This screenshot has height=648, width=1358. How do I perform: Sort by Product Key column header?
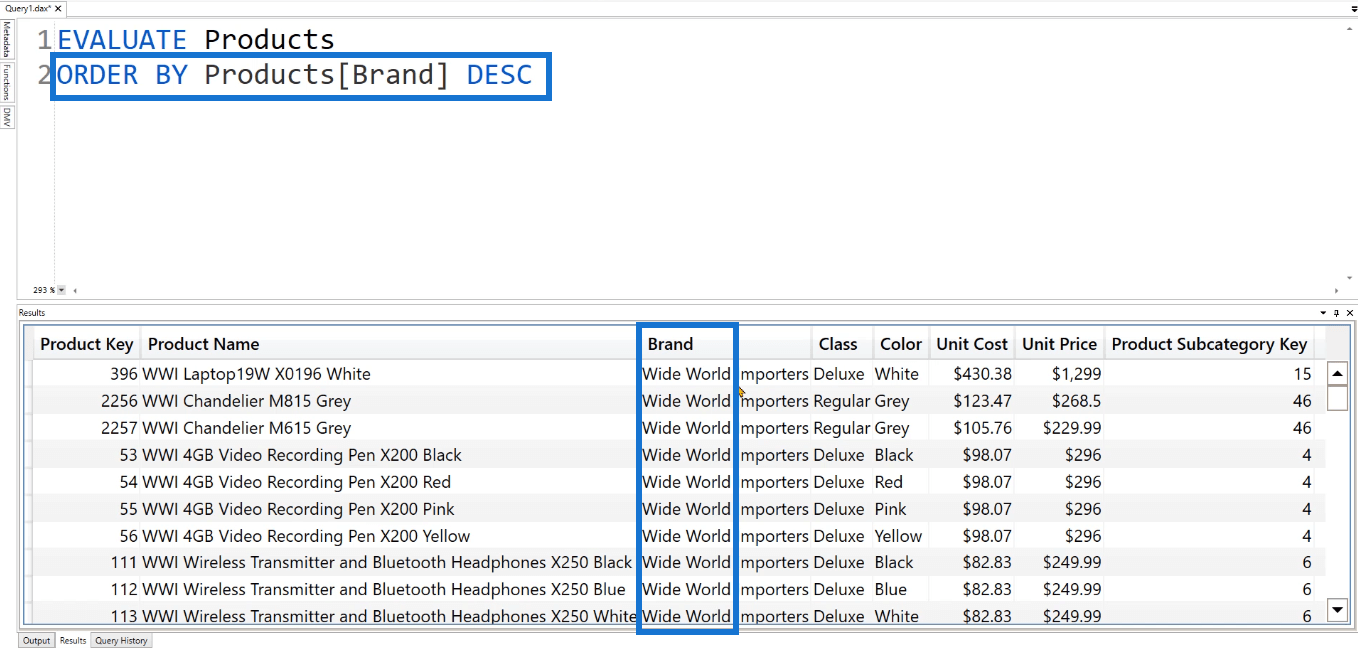point(87,344)
